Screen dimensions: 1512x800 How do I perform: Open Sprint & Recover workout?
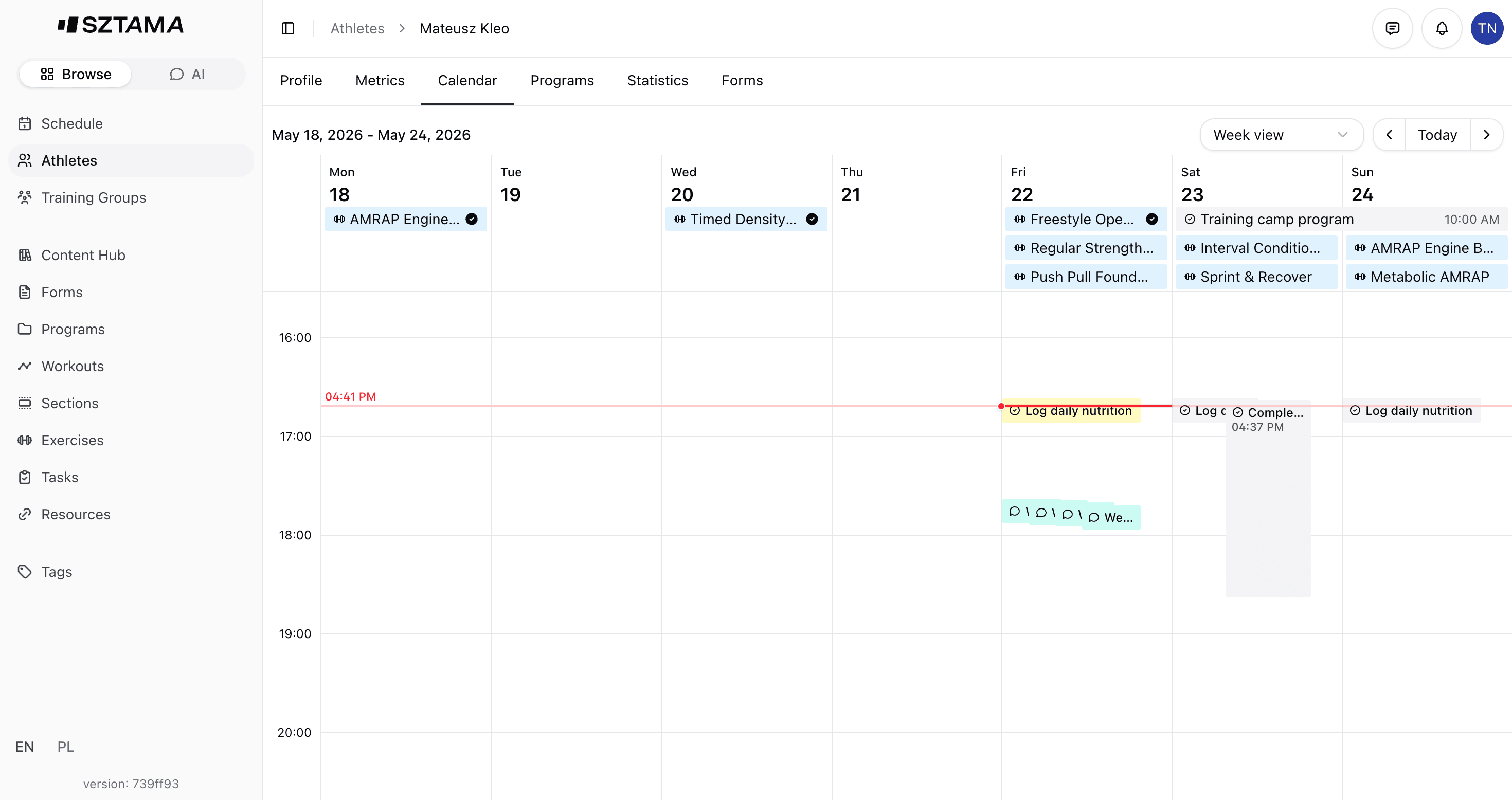point(1256,277)
